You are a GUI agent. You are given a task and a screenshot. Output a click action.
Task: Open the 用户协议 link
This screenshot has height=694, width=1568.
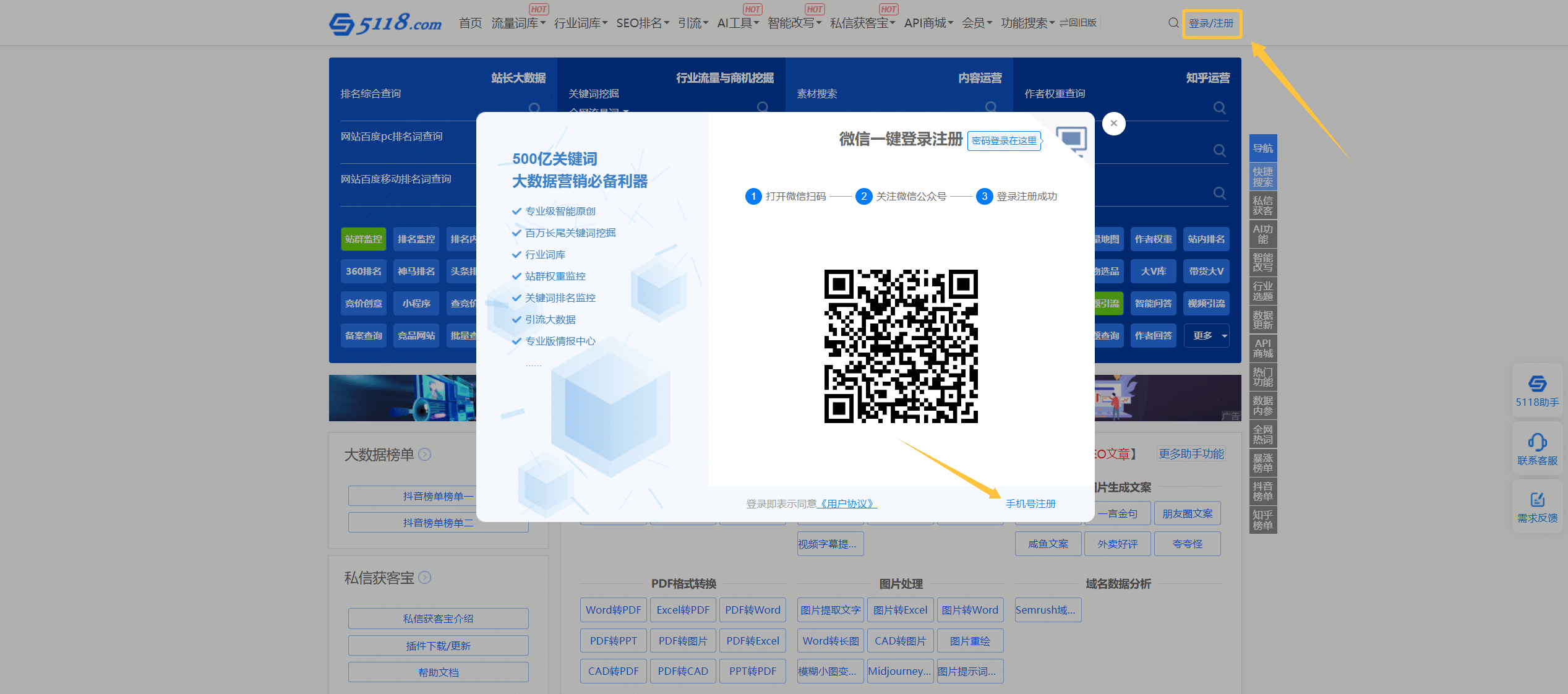[x=847, y=504]
